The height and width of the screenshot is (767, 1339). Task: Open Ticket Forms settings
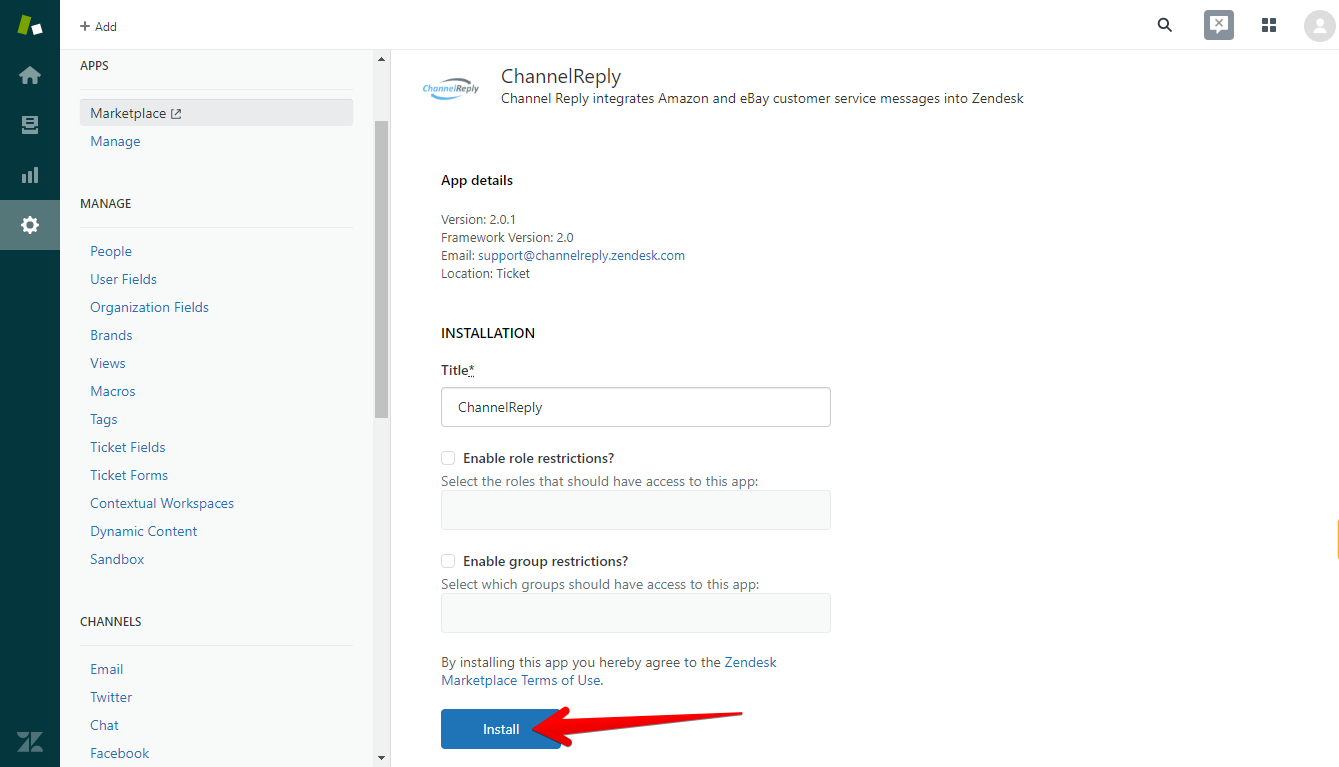[129, 475]
